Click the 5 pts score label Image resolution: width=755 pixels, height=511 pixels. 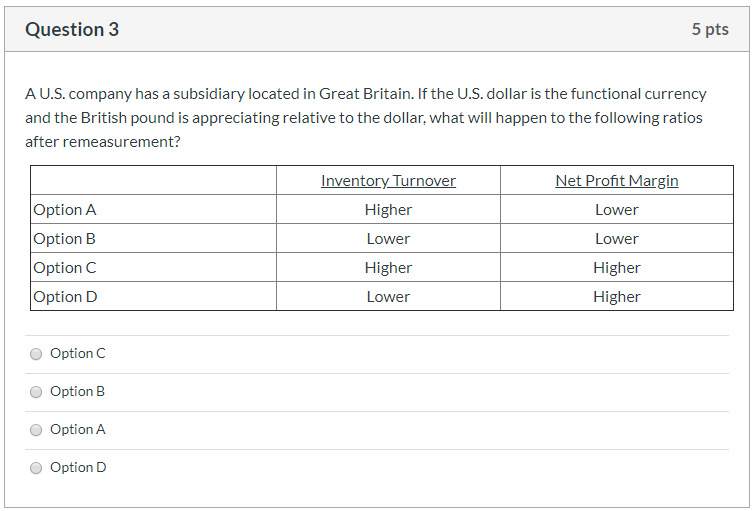[x=710, y=29]
